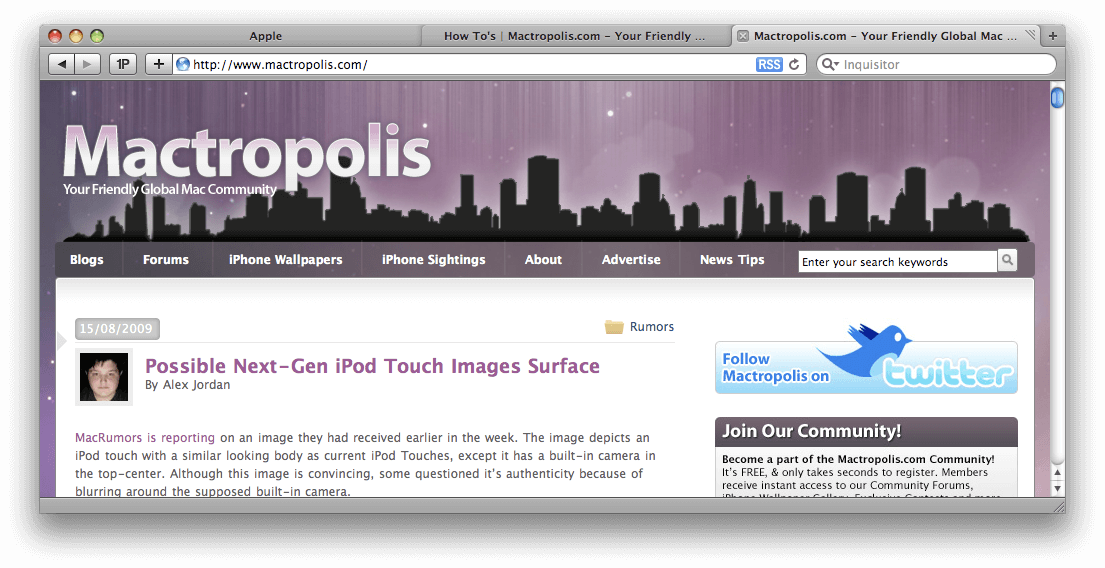This screenshot has width=1105, height=568.
Task: Click the 15/08/2009 date badge
Action: (117, 328)
